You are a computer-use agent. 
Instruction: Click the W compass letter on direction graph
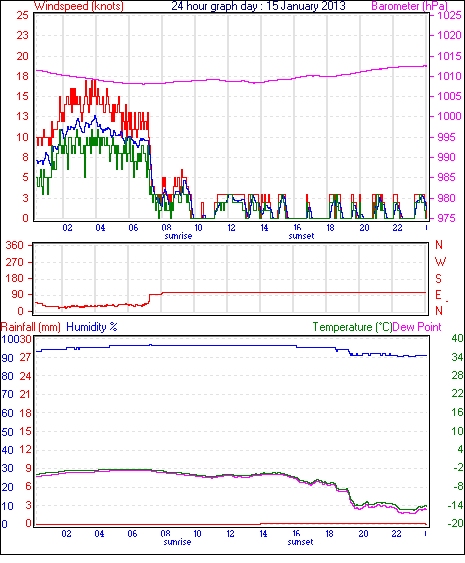tap(440, 262)
